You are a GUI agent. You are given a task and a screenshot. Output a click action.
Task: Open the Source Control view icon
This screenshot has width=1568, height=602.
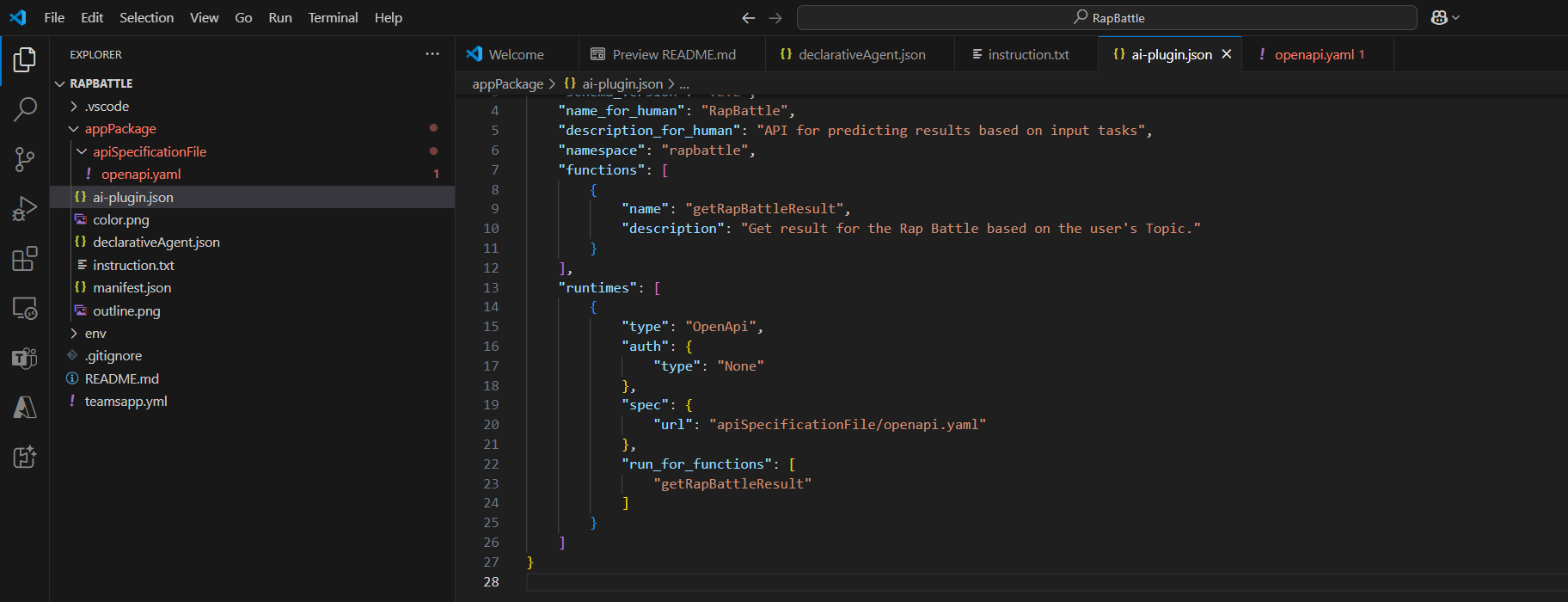(x=25, y=159)
